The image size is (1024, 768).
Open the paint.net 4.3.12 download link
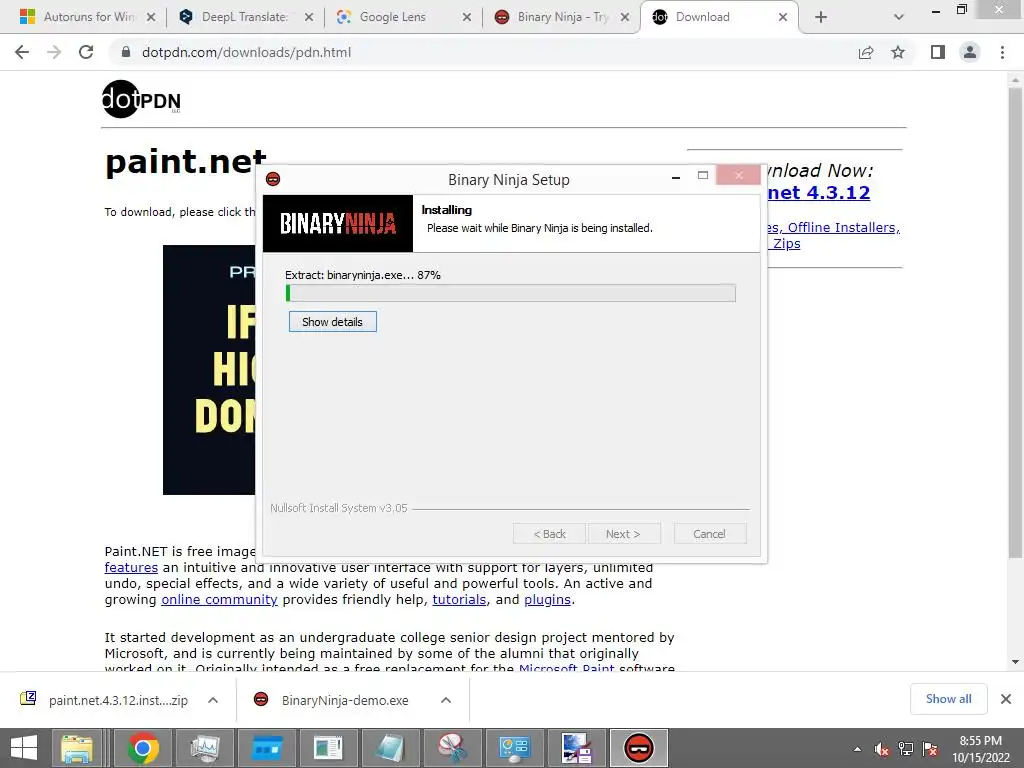[819, 193]
